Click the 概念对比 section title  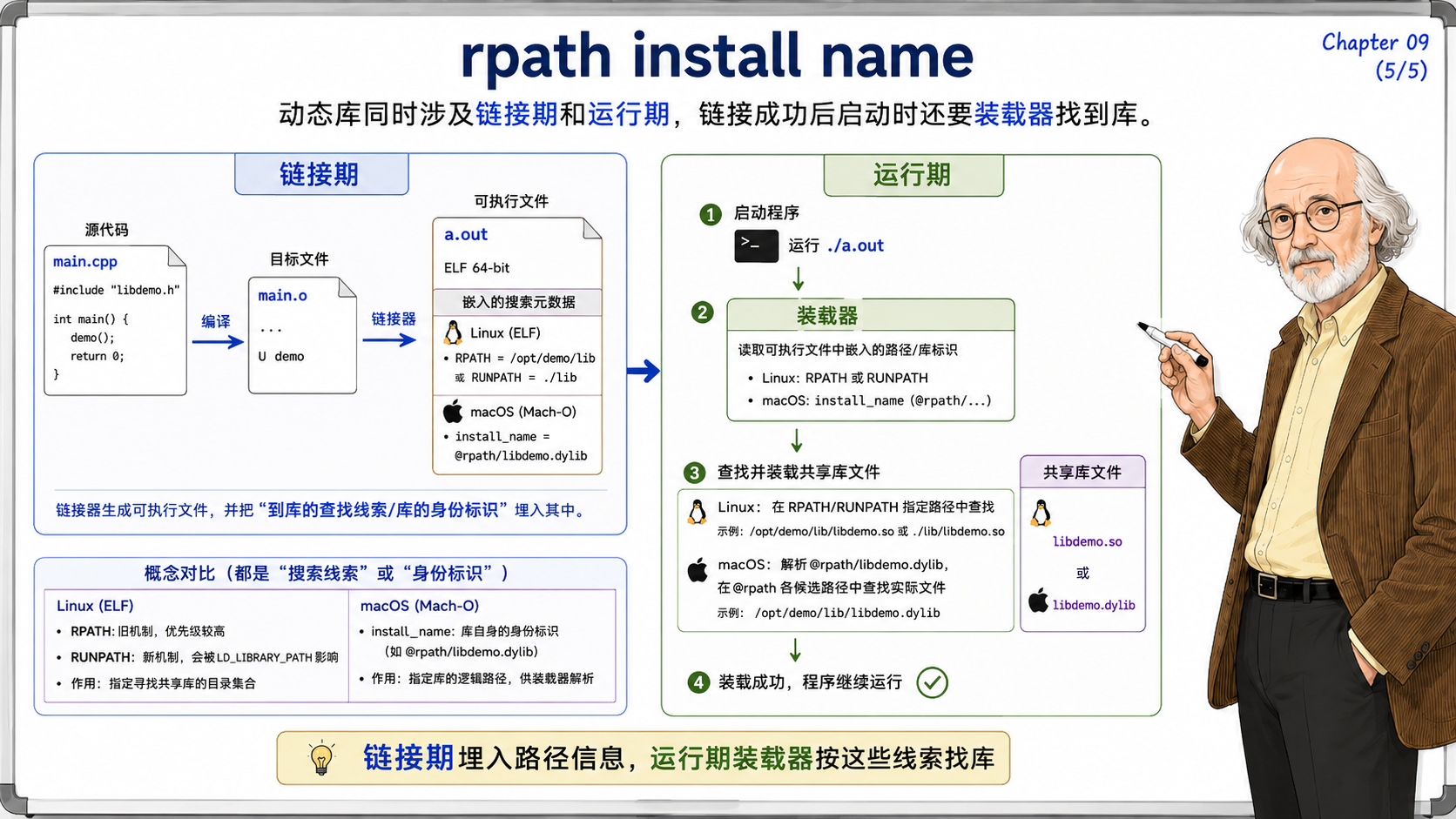327,573
